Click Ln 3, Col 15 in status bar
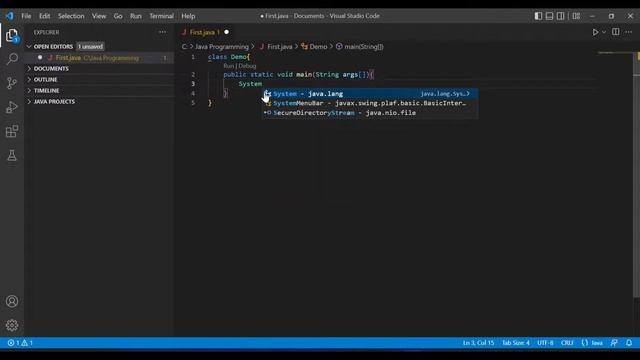 pos(478,343)
